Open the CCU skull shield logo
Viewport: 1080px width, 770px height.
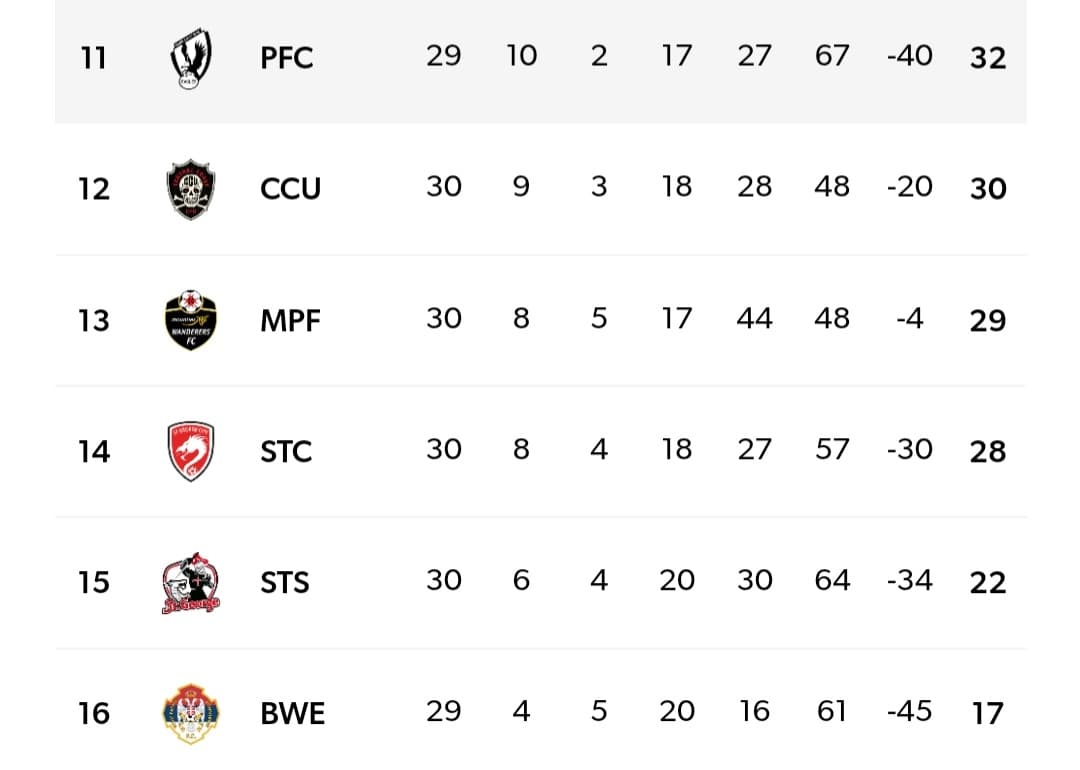tap(190, 189)
